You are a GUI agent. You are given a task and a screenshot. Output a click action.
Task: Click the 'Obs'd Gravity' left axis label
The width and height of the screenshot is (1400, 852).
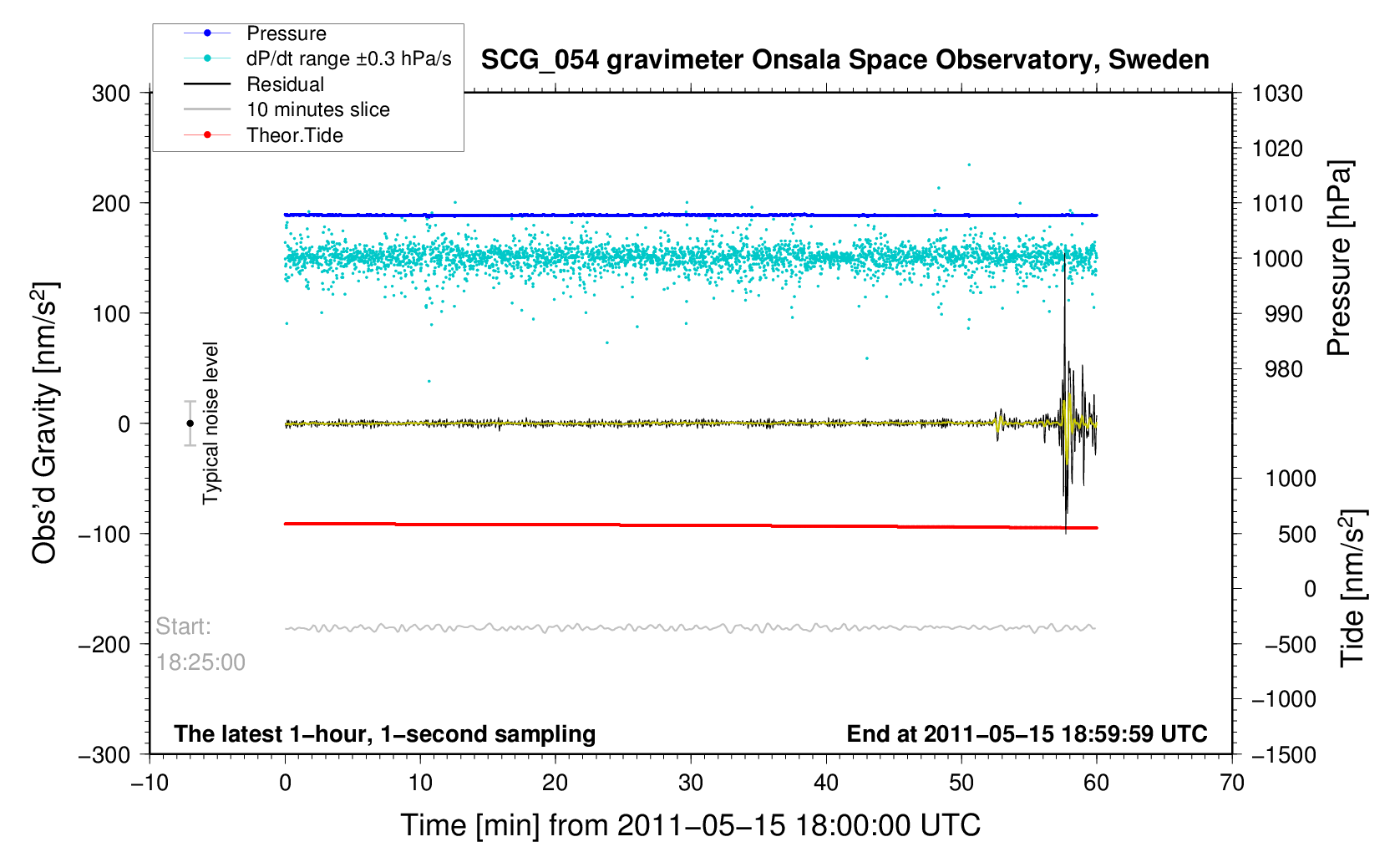coord(44,423)
